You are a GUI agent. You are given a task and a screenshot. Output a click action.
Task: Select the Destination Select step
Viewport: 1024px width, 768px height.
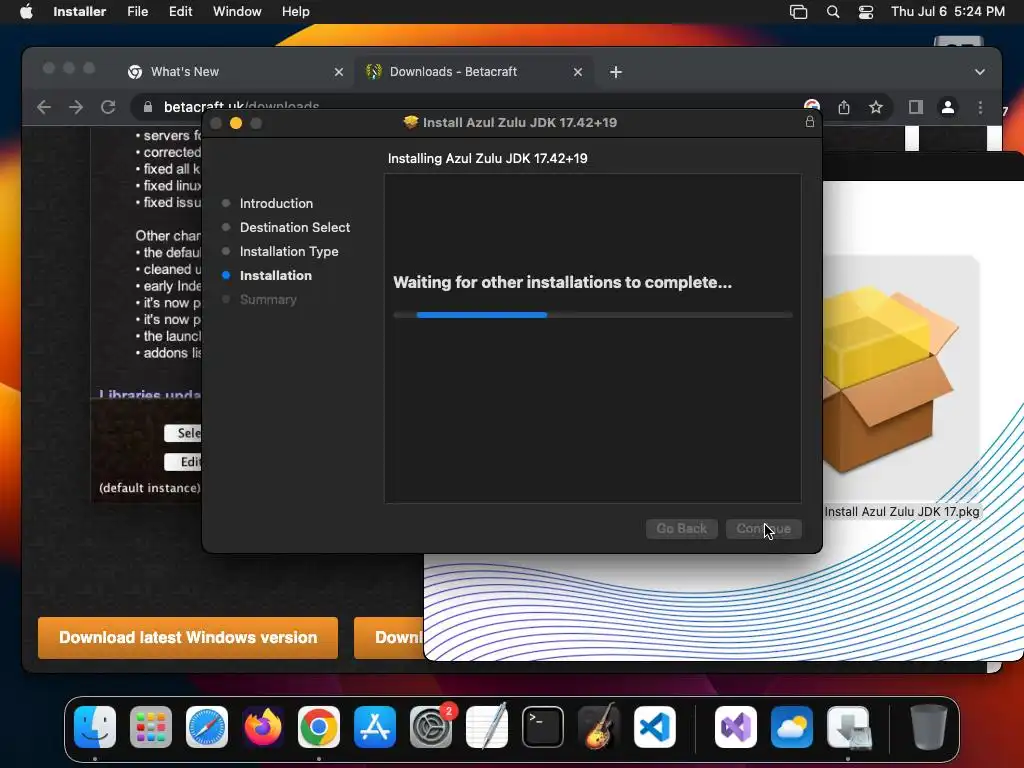(295, 227)
